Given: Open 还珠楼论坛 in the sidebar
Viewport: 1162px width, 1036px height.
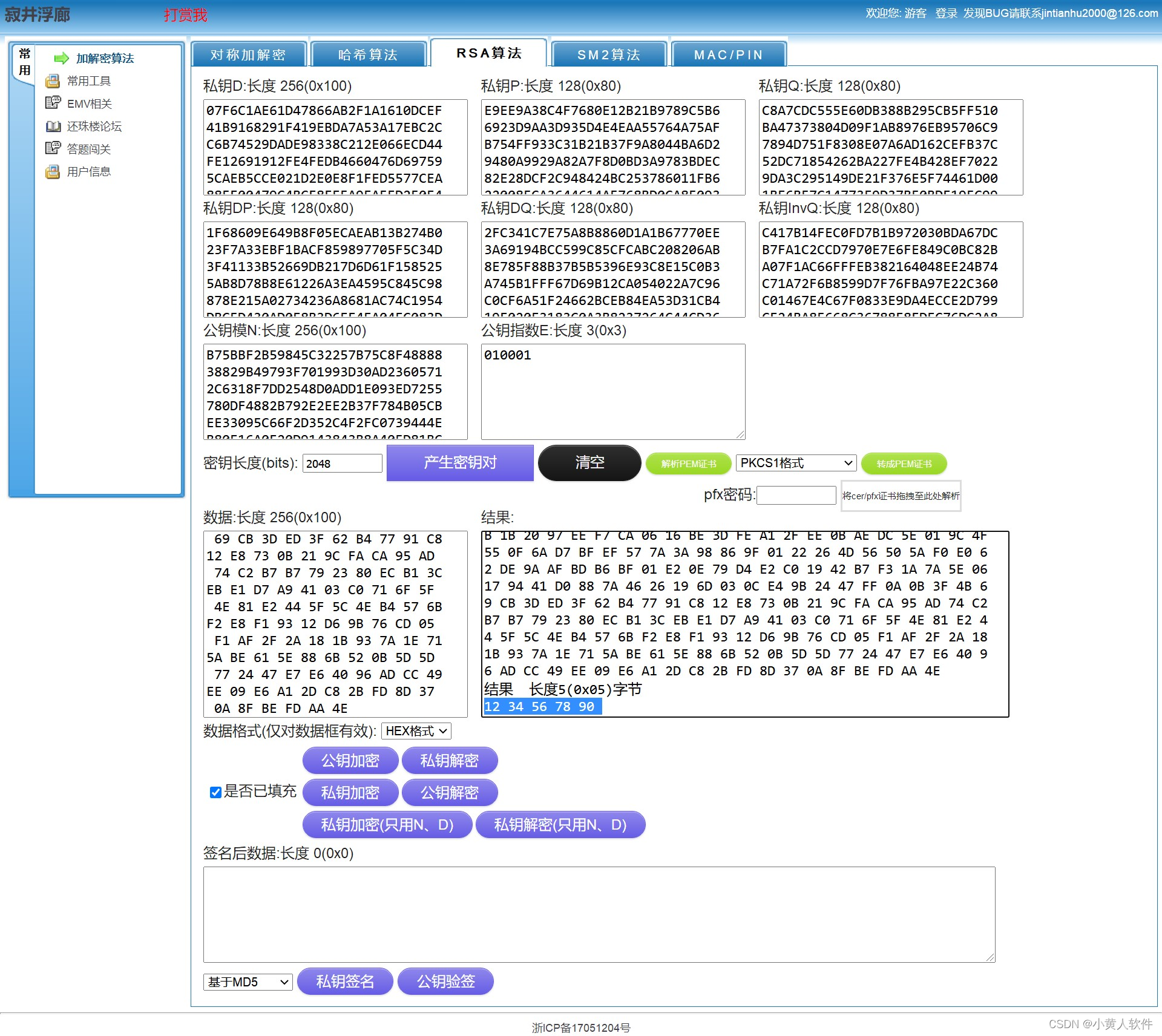Looking at the screenshot, I should (x=94, y=126).
